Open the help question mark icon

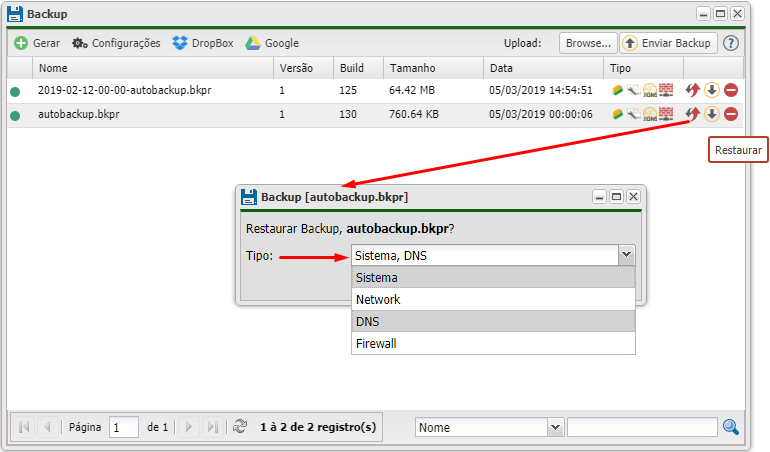tap(731, 43)
